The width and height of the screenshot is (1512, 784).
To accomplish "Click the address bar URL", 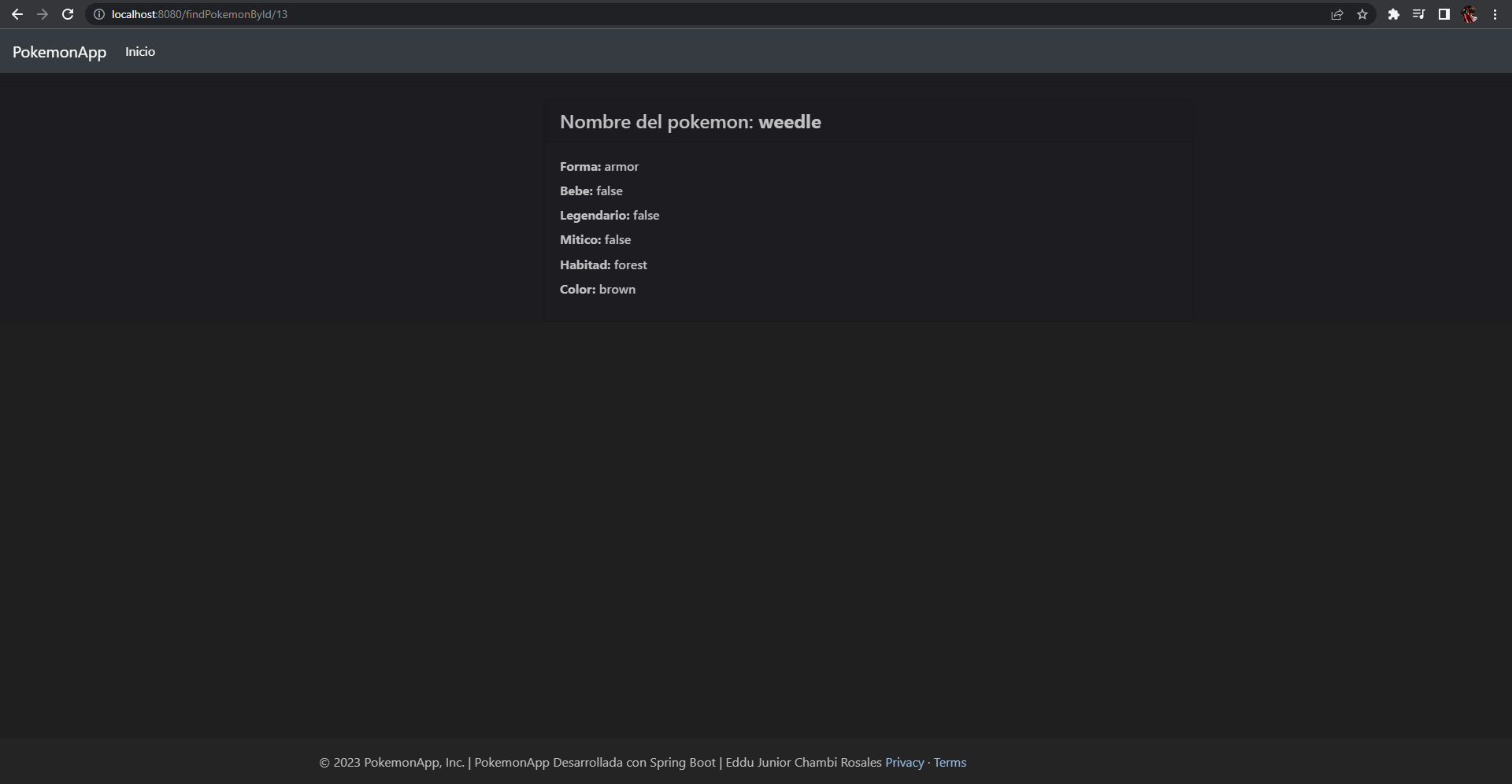I will pos(199,14).
